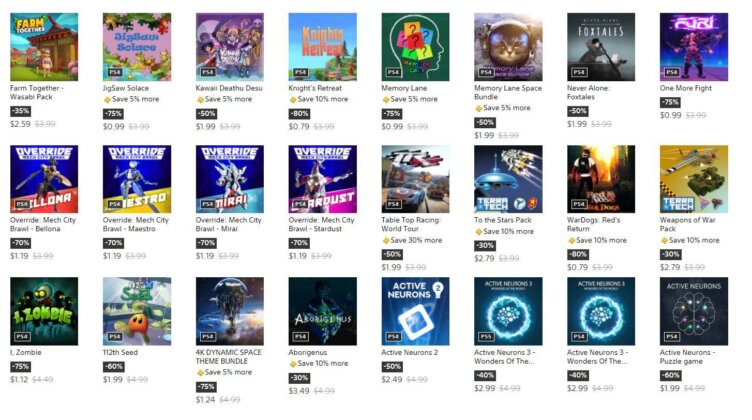Open the Aborigenus cover image
The image size is (752, 420).
coord(322,311)
